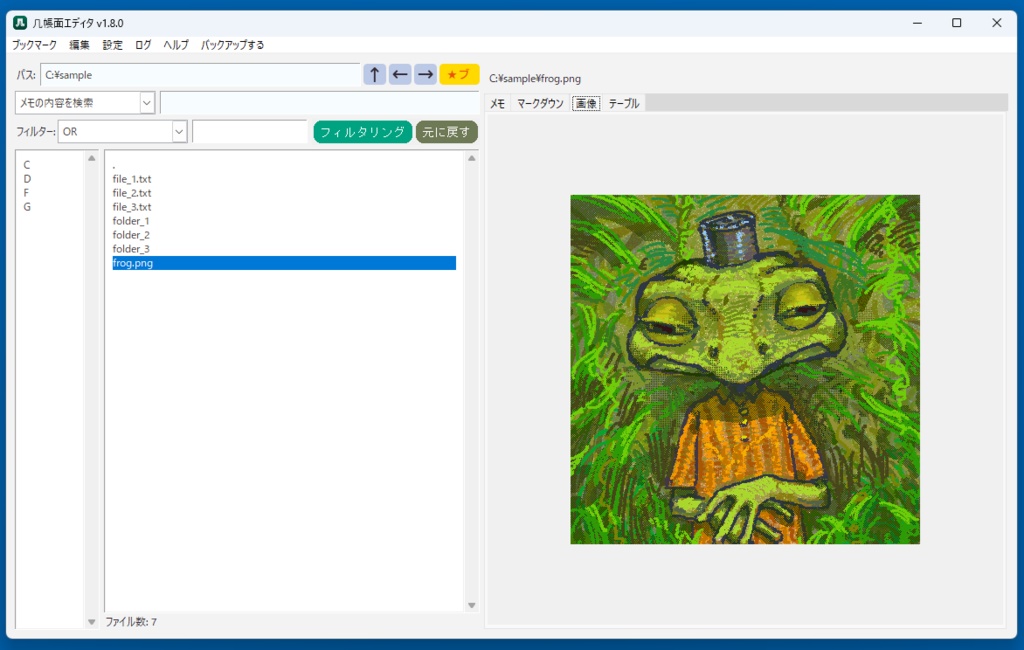Click file list scrollbar down arrow
1024x650 pixels.
click(x=472, y=606)
